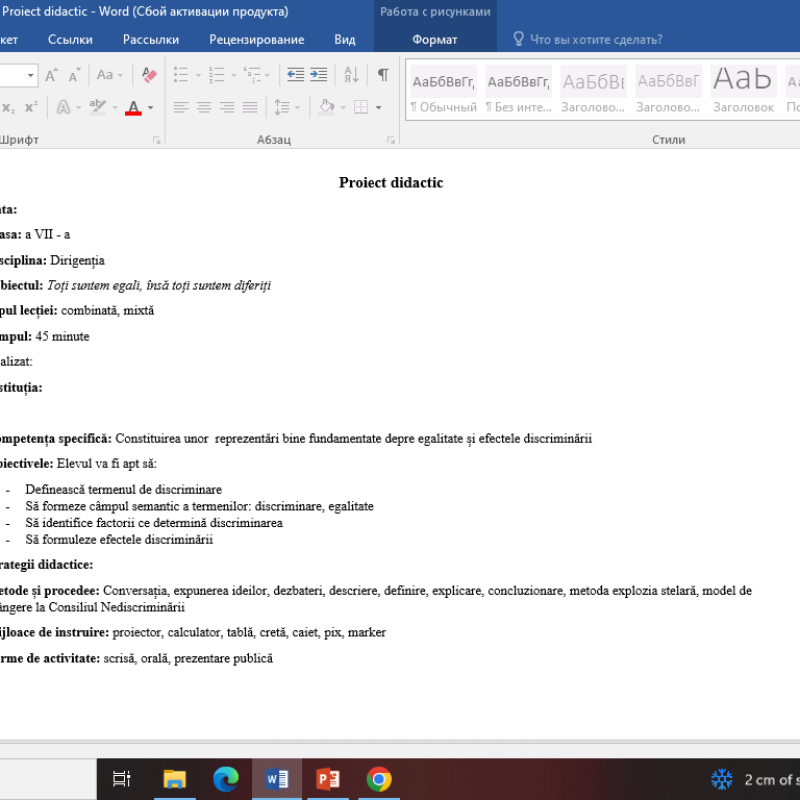Open the Абзац dialog launcher
This screenshot has width=800, height=800.
390,140
